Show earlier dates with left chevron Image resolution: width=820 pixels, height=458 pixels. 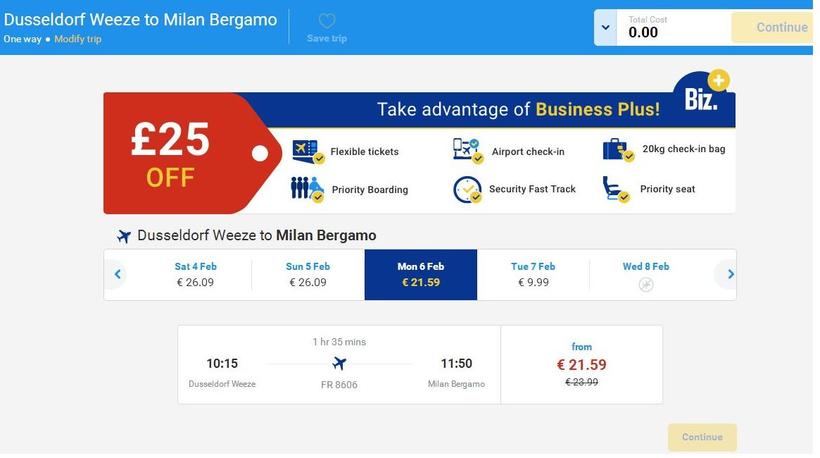pyautogui.click(x=117, y=275)
